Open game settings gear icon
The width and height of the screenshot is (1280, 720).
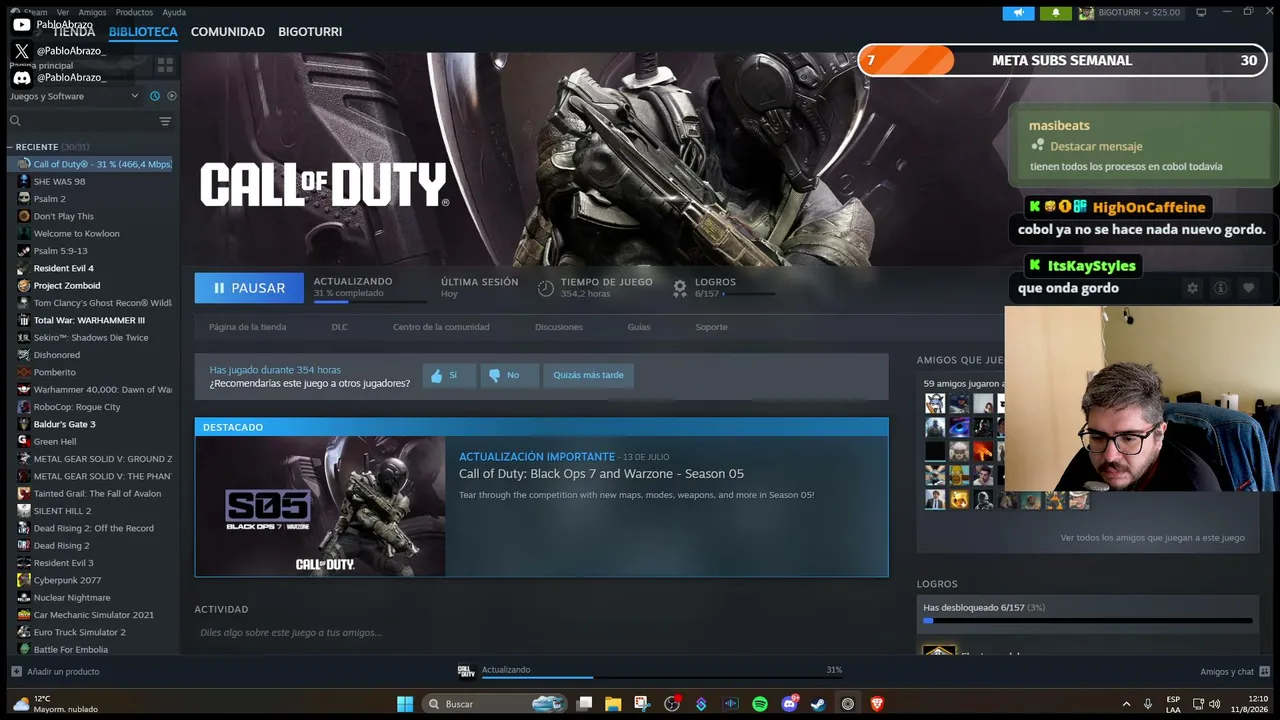coord(1192,288)
